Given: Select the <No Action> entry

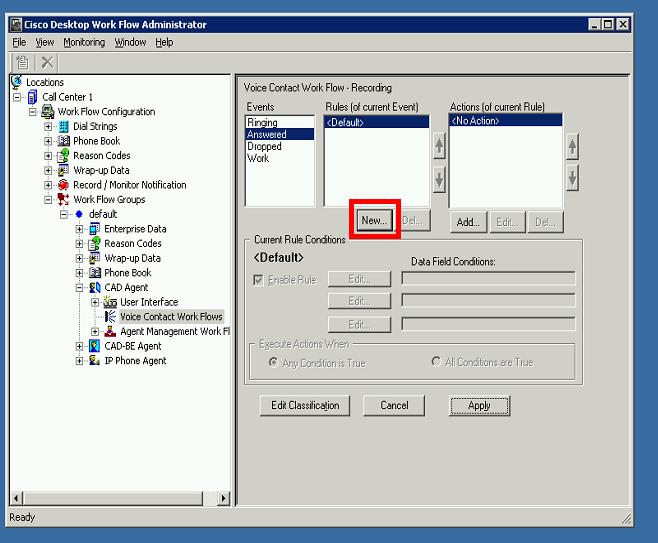Looking at the screenshot, I should [506, 121].
